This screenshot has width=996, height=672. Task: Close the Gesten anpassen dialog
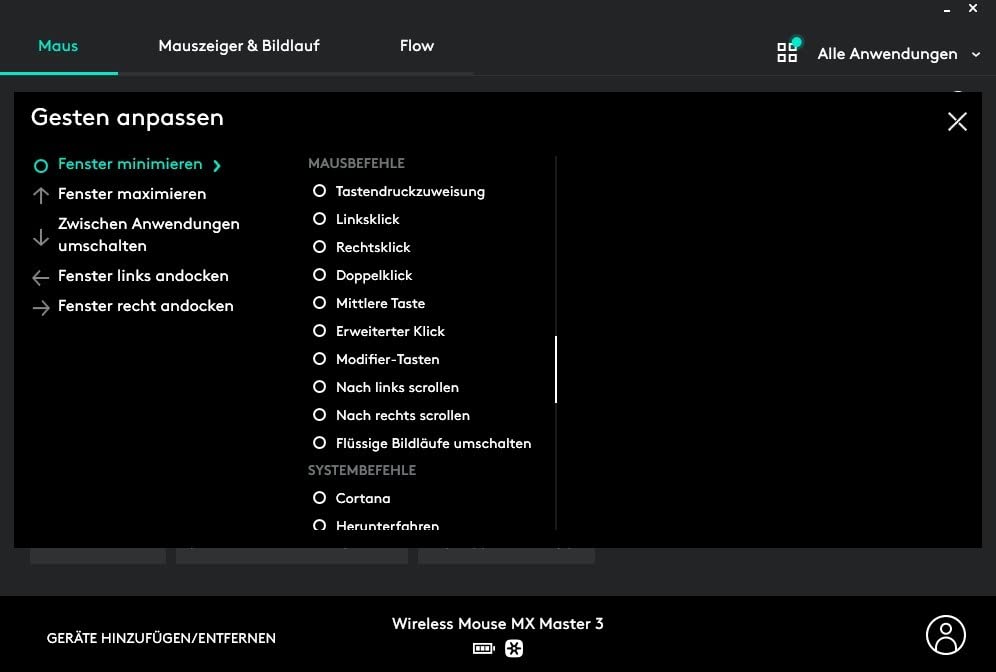click(x=957, y=121)
